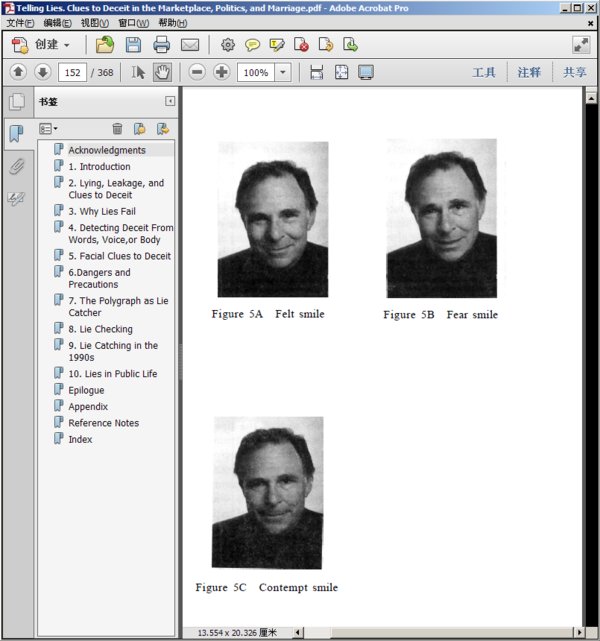Click the page number field 152

click(x=72, y=72)
